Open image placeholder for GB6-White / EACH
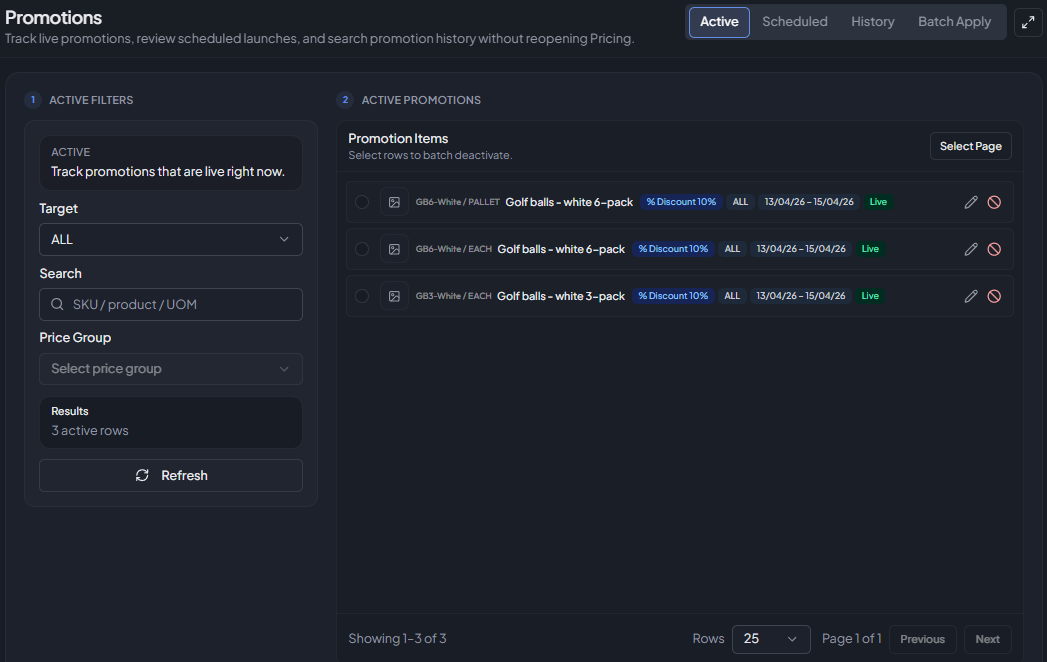The image size is (1047, 662). click(394, 249)
